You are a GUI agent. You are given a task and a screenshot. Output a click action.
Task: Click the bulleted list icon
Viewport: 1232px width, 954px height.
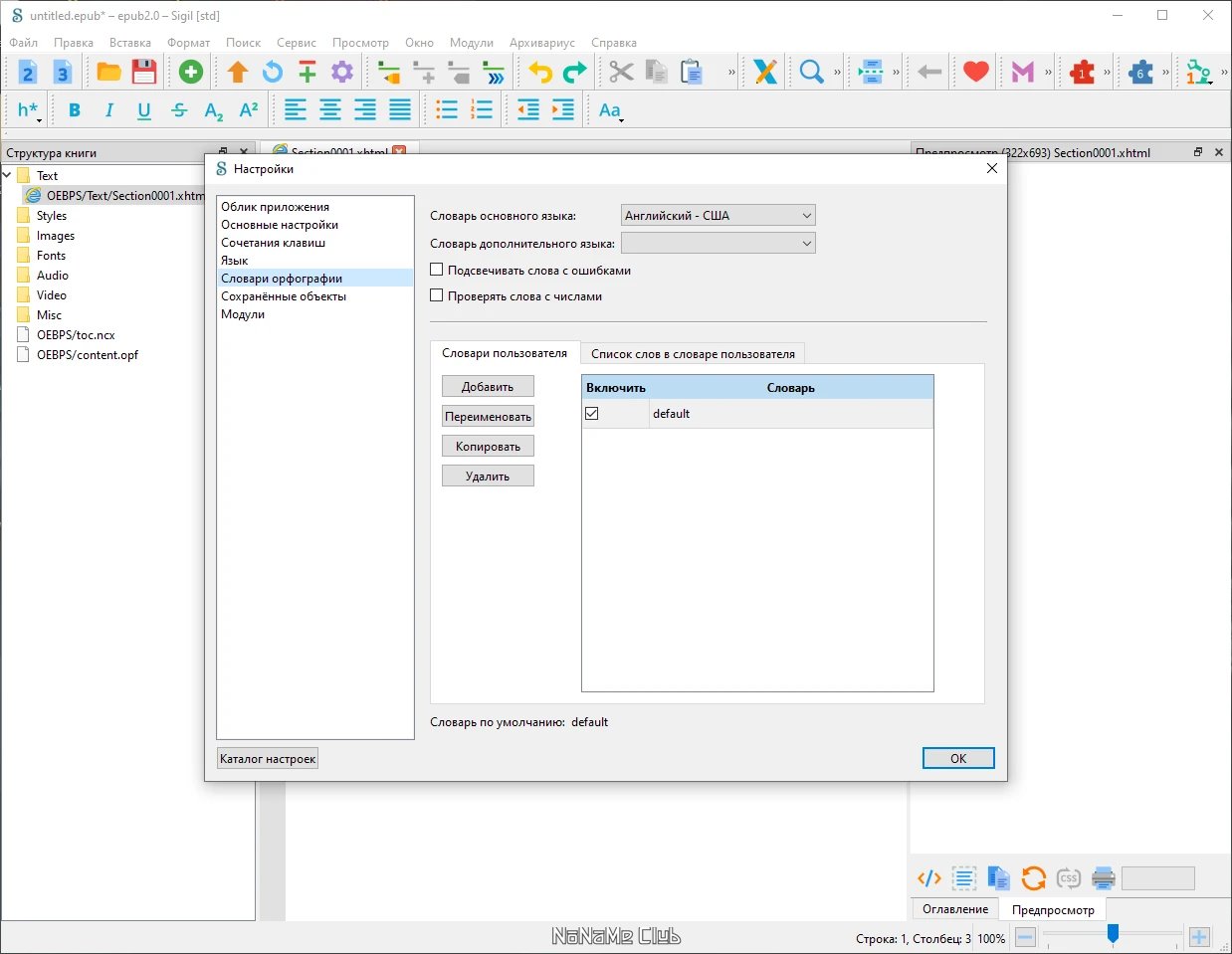(447, 110)
